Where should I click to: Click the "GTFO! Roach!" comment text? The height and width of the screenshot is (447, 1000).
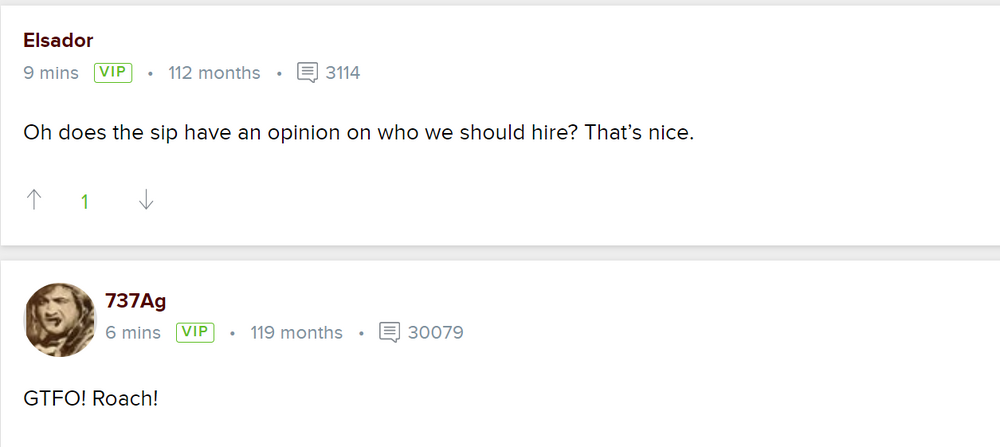pos(91,397)
